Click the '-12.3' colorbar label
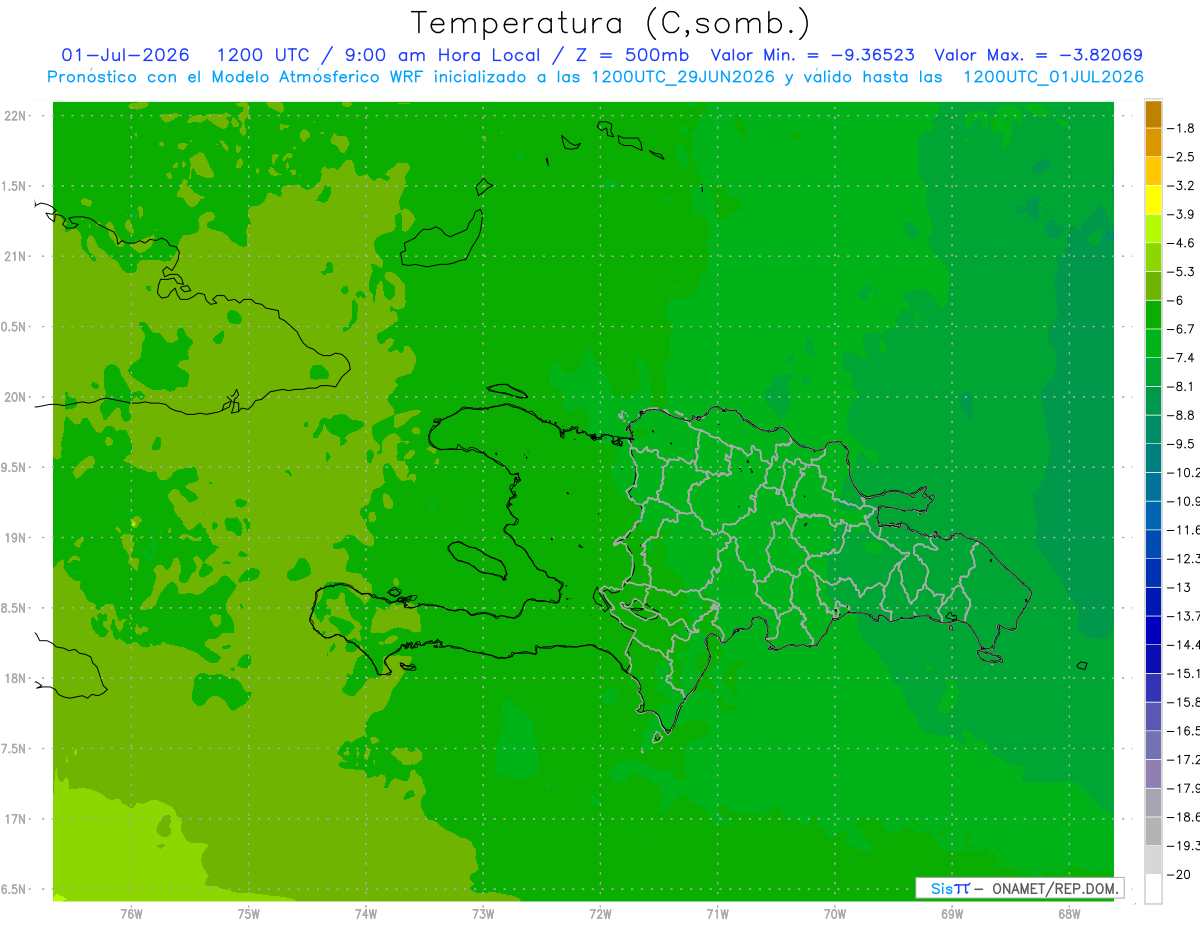The width and height of the screenshot is (1200, 927). point(1183,559)
